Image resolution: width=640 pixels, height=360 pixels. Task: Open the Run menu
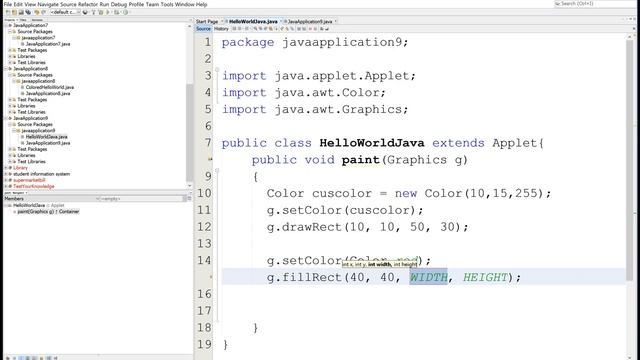pos(104,4)
